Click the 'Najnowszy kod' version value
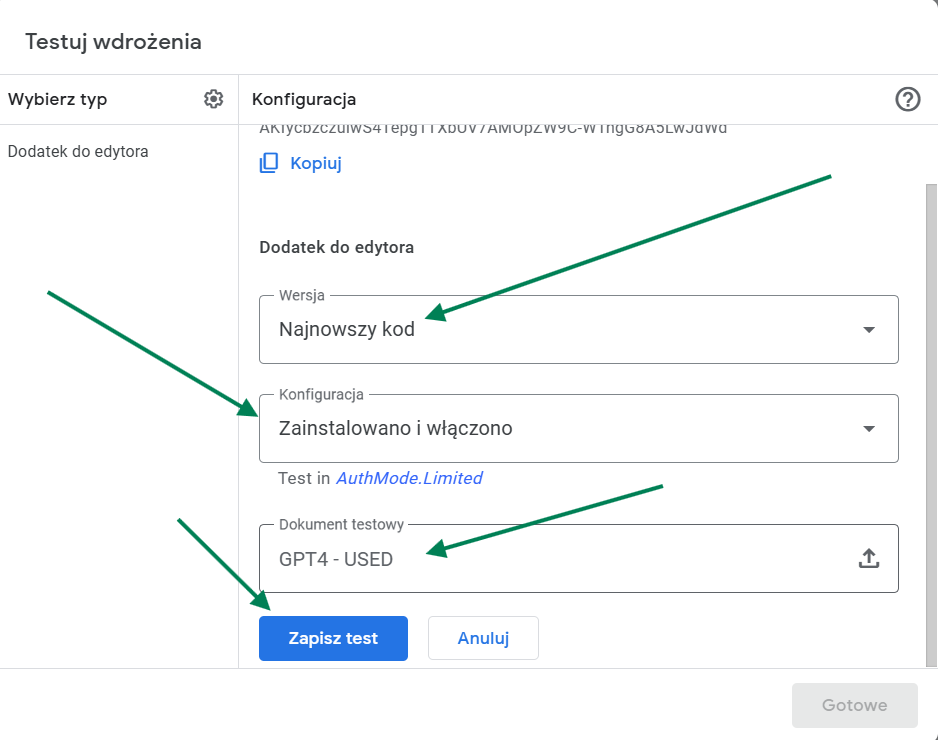The image size is (938, 740). (x=347, y=329)
